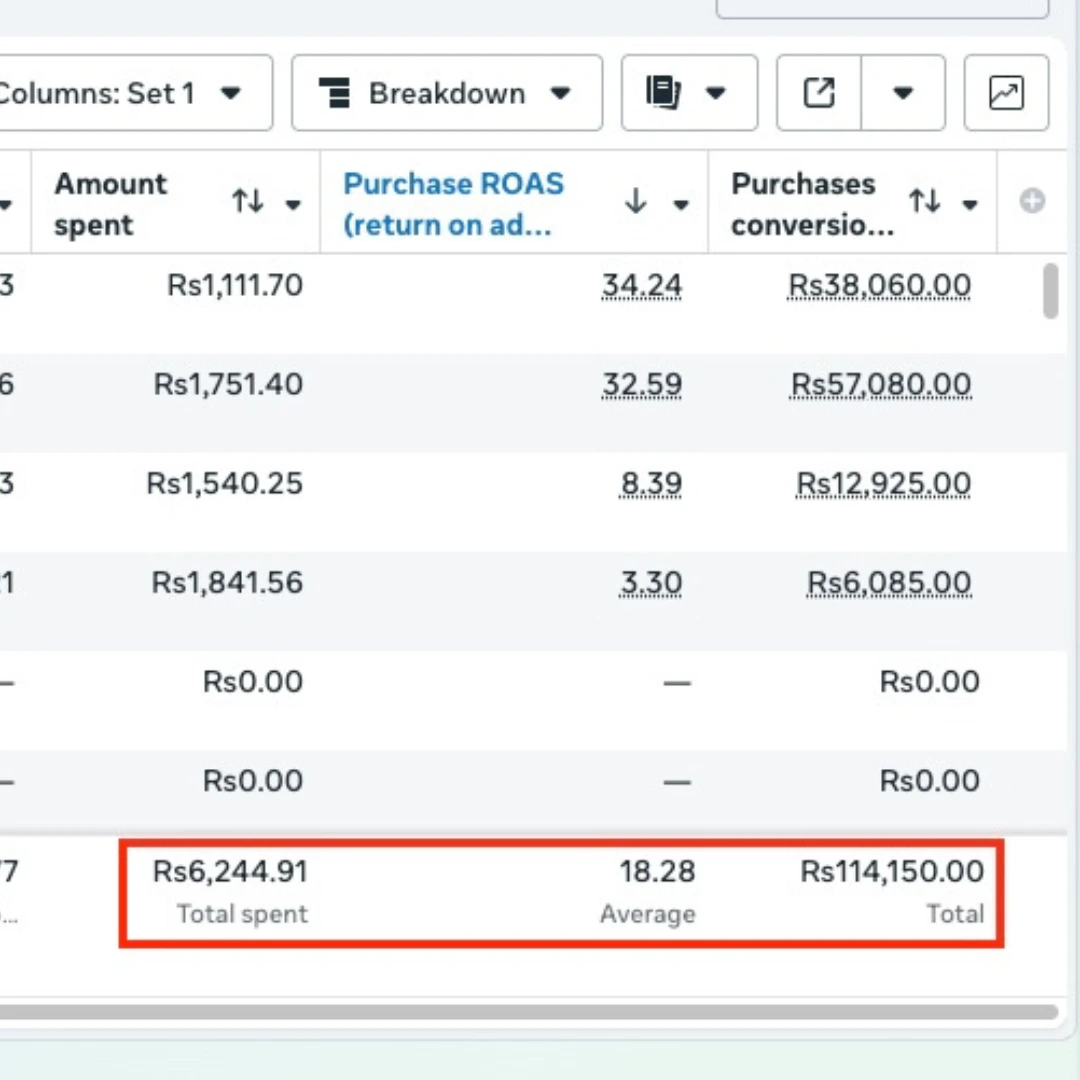The height and width of the screenshot is (1080, 1080).
Task: Click the Purchase ROAS column header text
Action: 453,203
